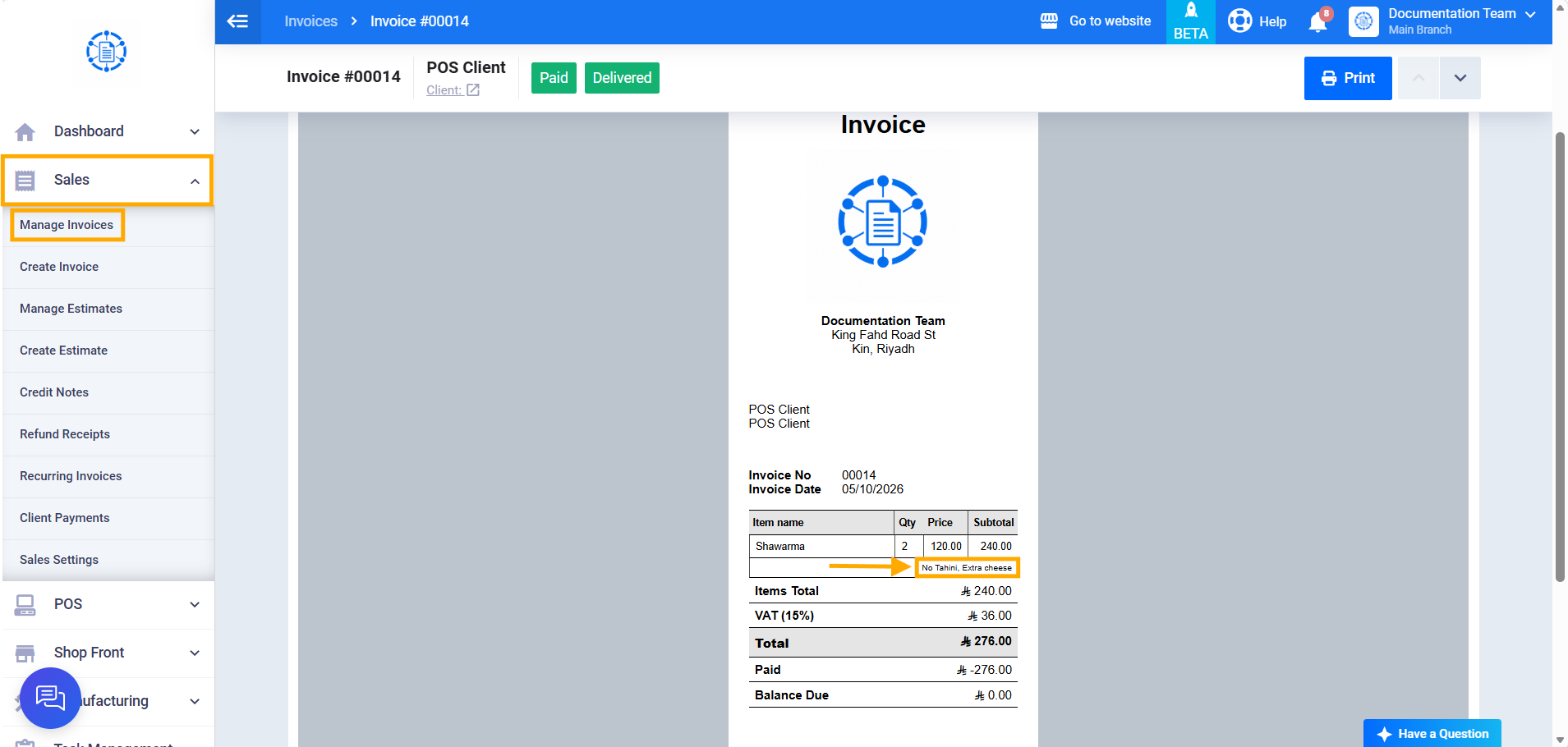Click the 'No Tahini, Extra cheese' note
Image resolution: width=1568 pixels, height=747 pixels.
click(967, 567)
